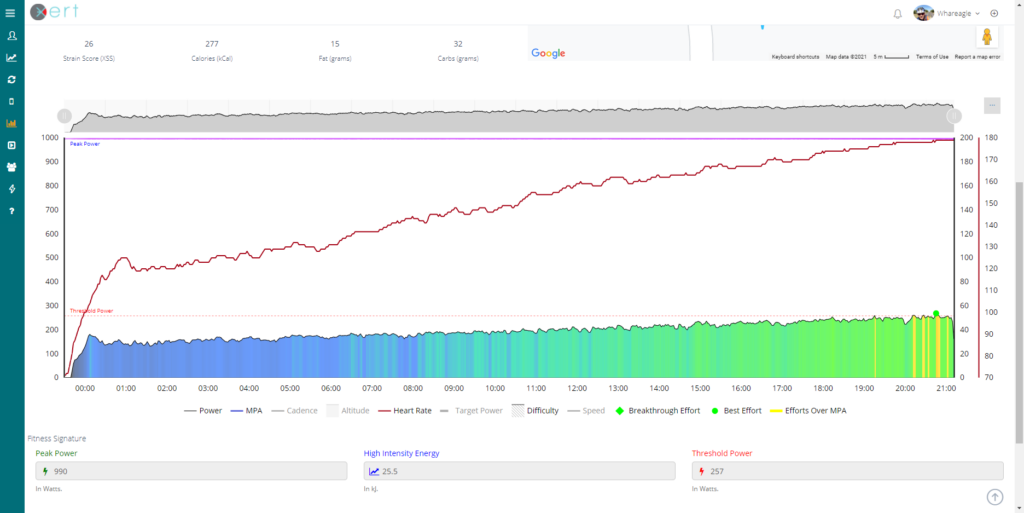
Task: Click the profile icon in the sidebar
Action: click(x=11, y=36)
